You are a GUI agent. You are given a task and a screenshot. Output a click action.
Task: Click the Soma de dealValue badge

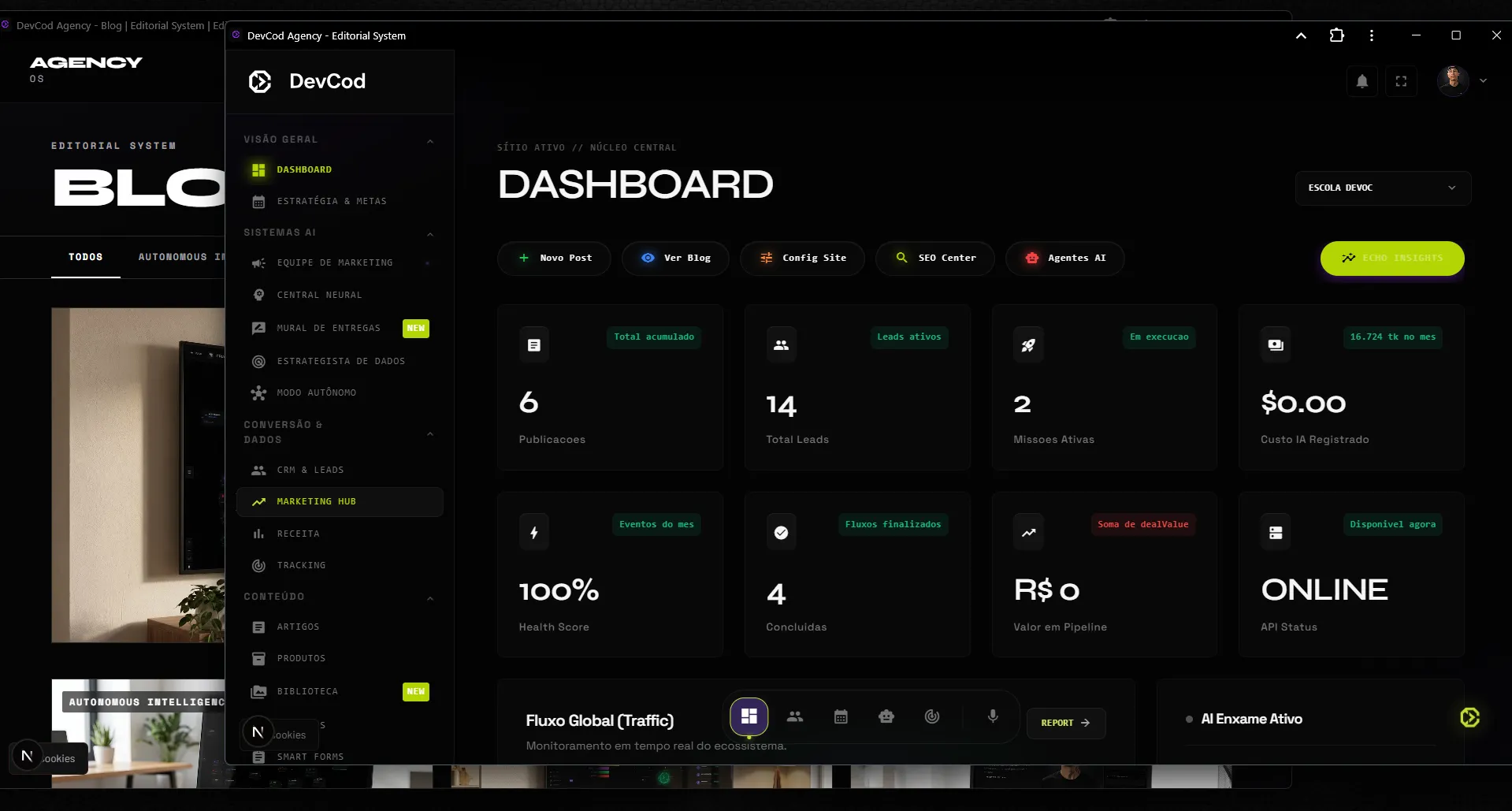coord(1142,524)
